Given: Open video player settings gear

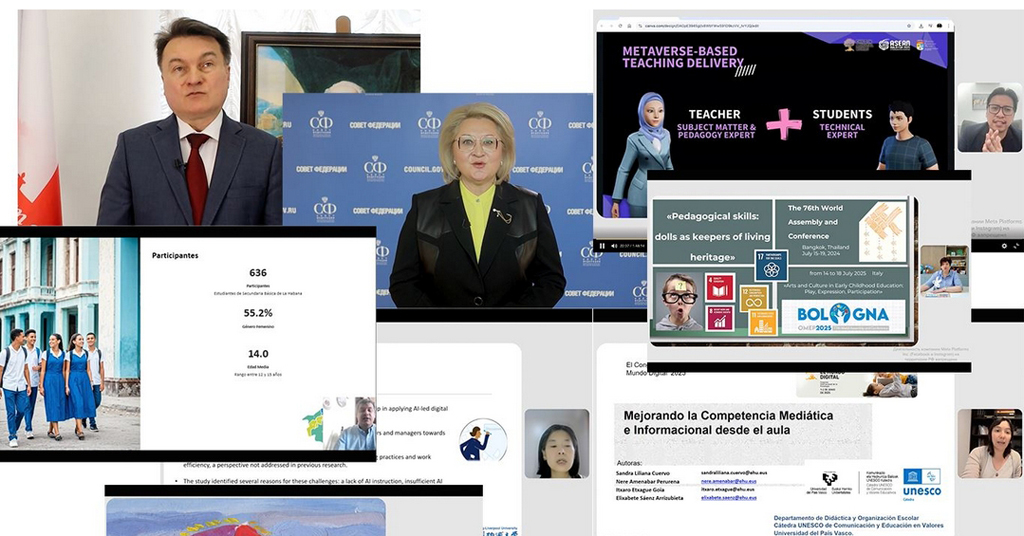Looking at the screenshot, I should click(x=1004, y=246).
